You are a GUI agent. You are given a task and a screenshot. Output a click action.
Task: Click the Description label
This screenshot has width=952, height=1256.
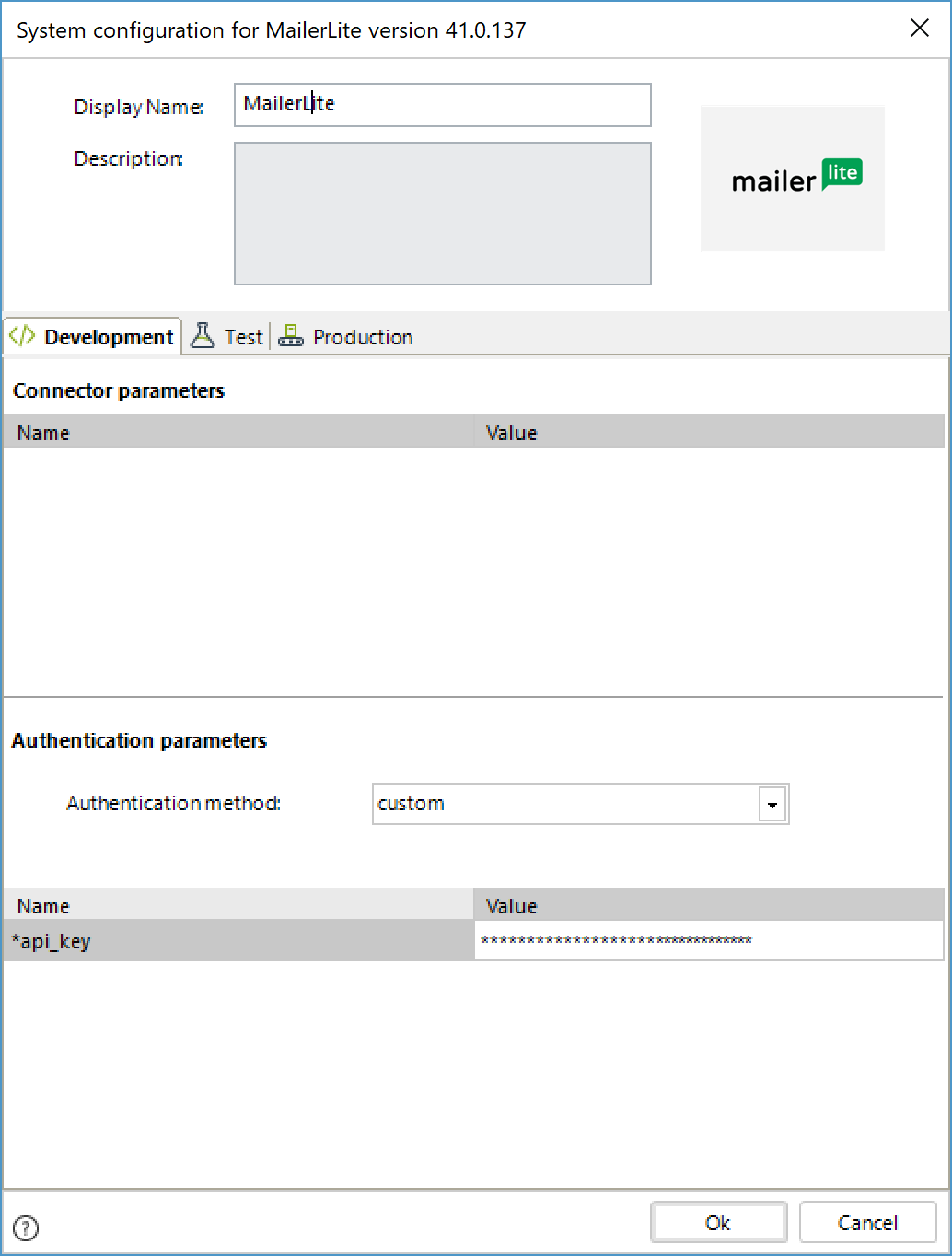tap(129, 158)
